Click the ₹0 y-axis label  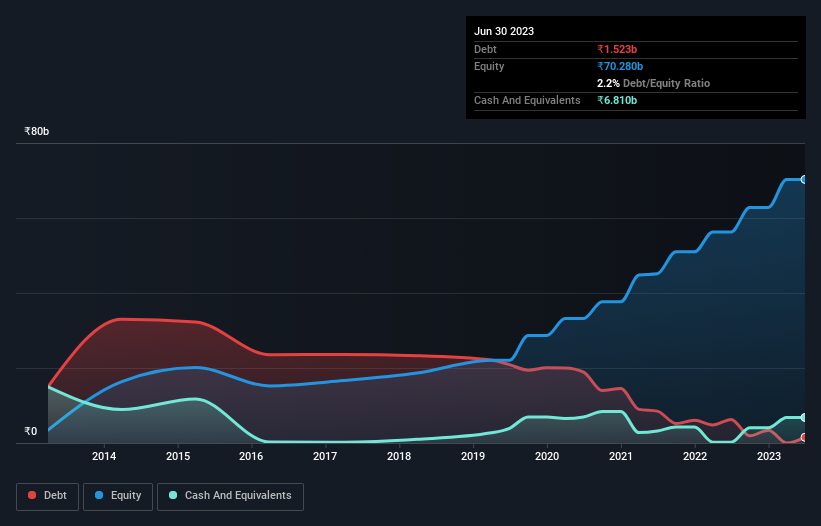coord(31,431)
